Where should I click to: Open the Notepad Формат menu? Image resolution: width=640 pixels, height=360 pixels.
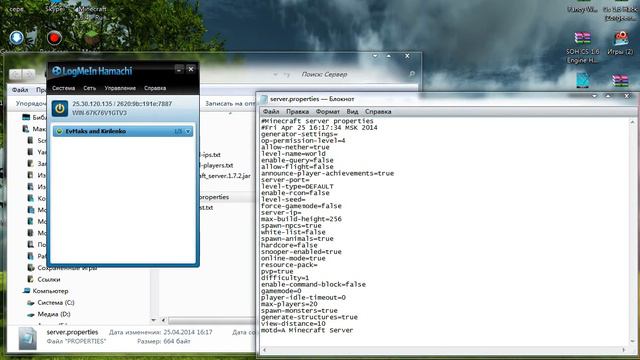click(327, 111)
